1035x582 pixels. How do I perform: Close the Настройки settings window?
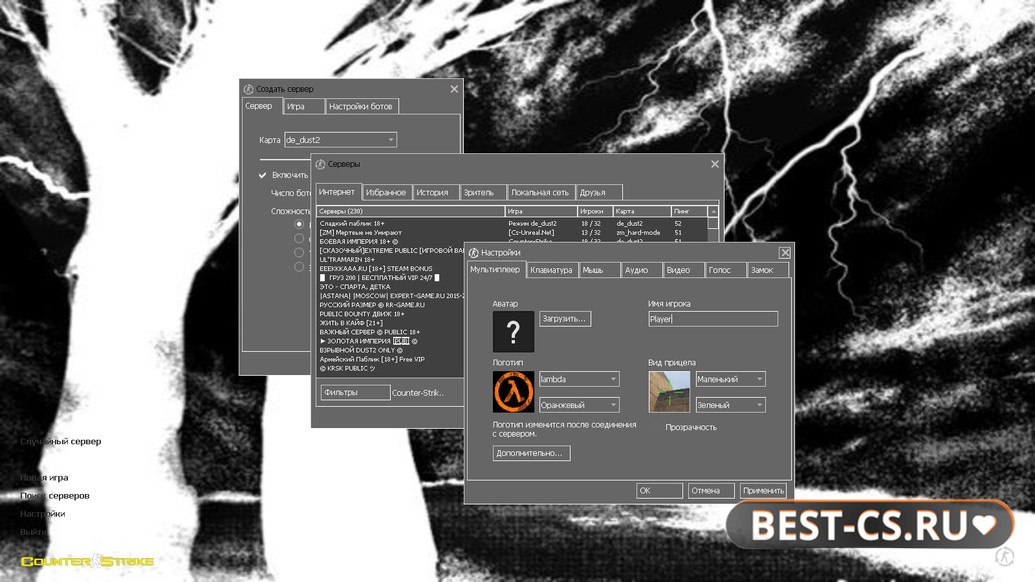[784, 253]
